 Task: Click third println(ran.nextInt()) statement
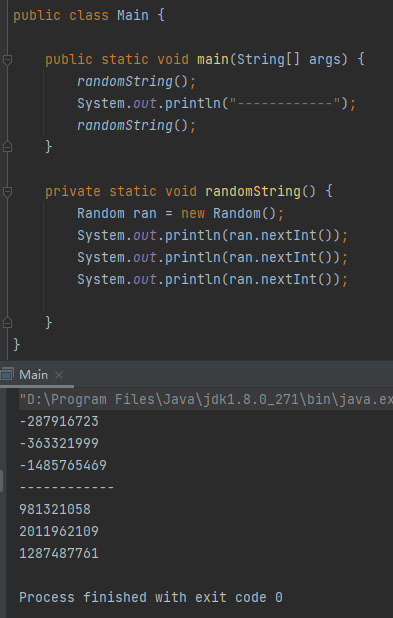tap(212, 280)
